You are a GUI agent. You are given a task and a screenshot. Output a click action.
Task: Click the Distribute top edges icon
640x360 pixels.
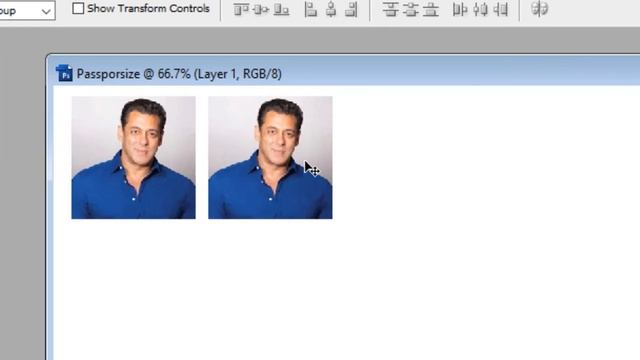(x=391, y=9)
